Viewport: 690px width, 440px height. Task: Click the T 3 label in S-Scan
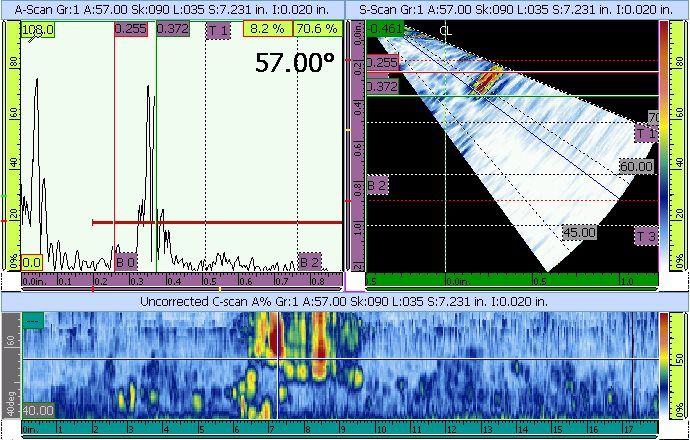tap(646, 237)
